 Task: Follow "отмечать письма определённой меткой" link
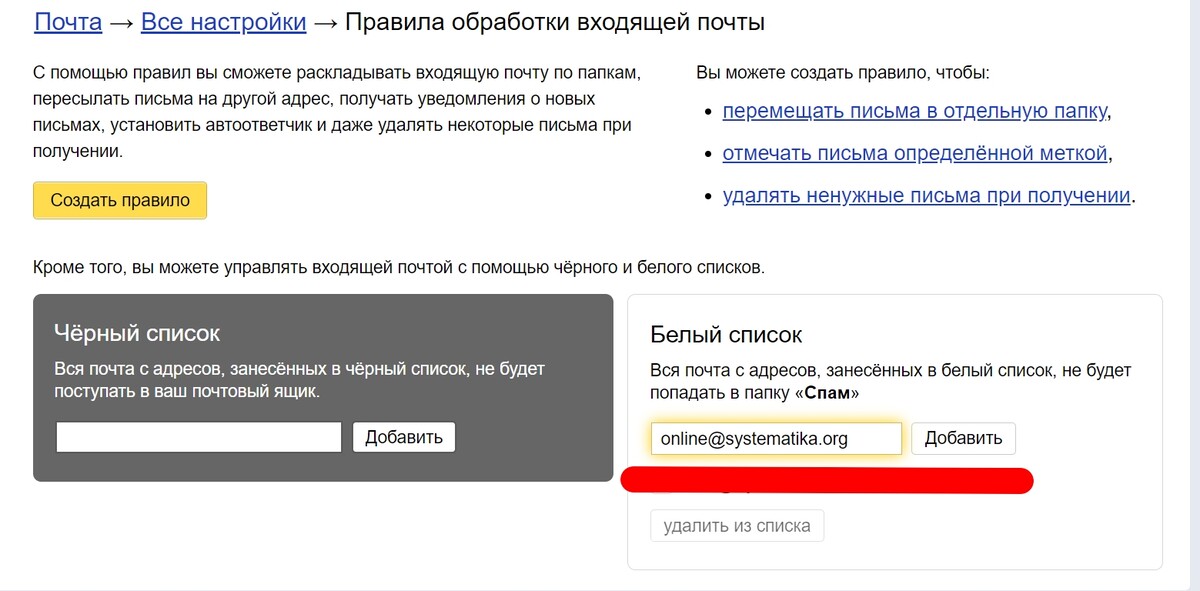click(914, 153)
